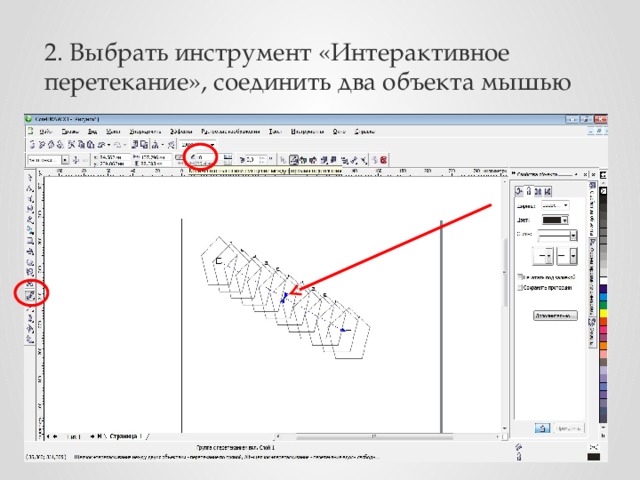Select the Rectangle tool
640x480 pixels.
[30, 241]
